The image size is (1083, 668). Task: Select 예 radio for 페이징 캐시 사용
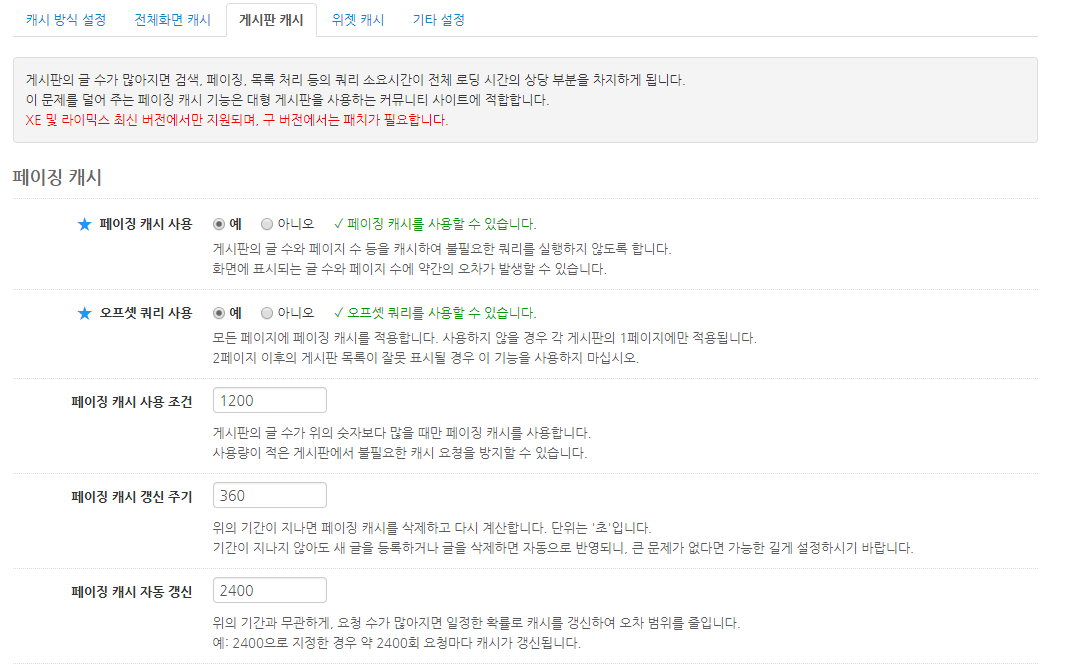[217, 224]
